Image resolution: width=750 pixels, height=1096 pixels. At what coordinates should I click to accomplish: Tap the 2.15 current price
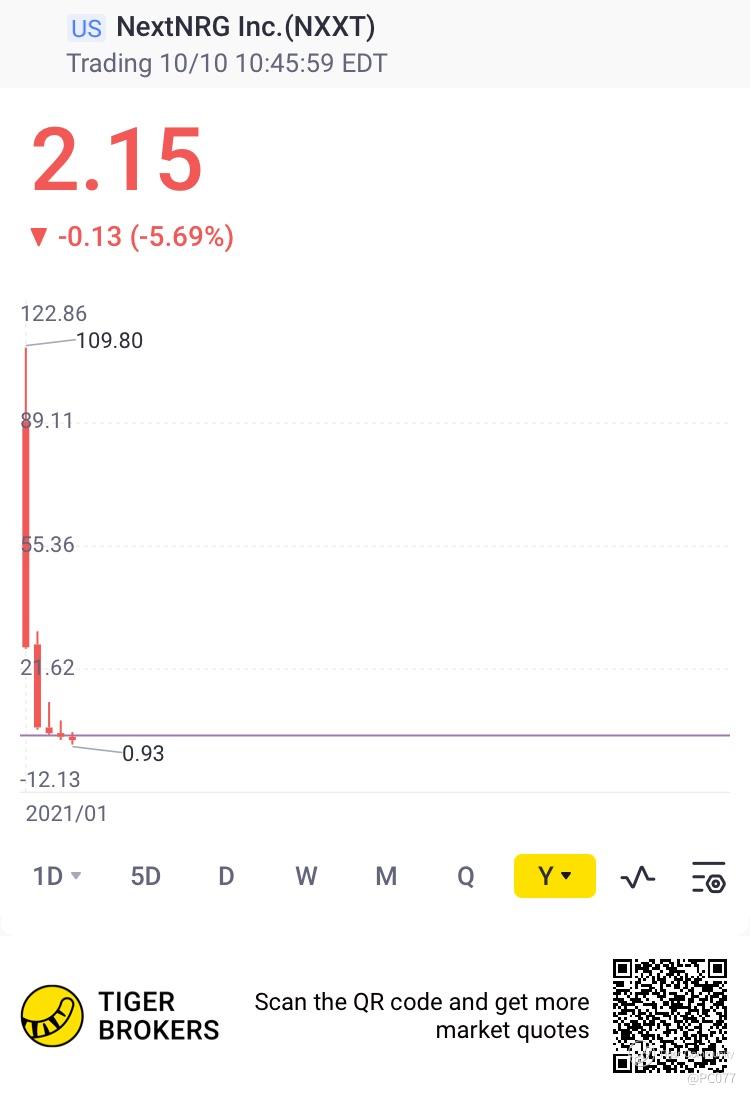(x=117, y=159)
